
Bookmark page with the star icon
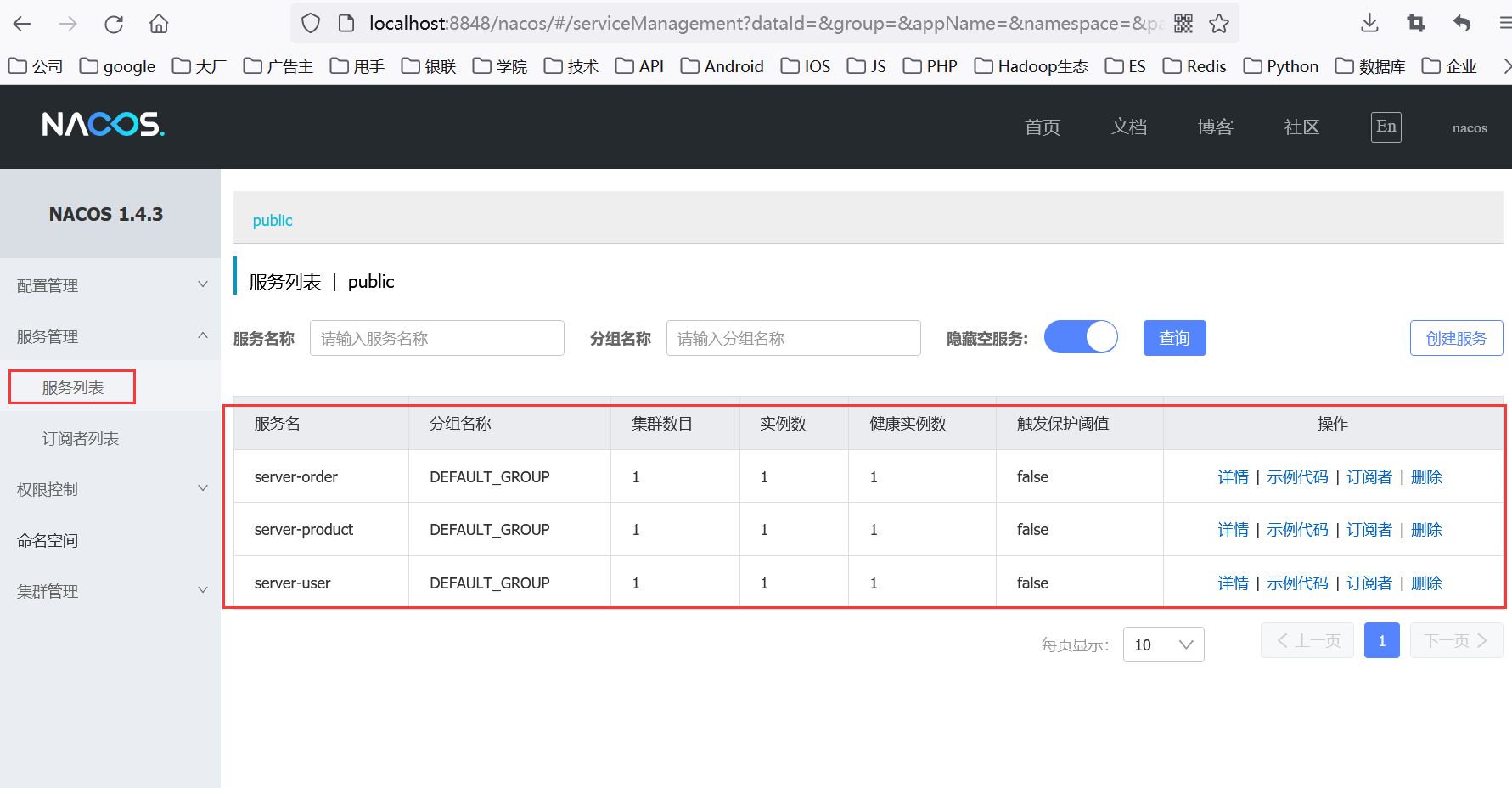pos(1219,24)
